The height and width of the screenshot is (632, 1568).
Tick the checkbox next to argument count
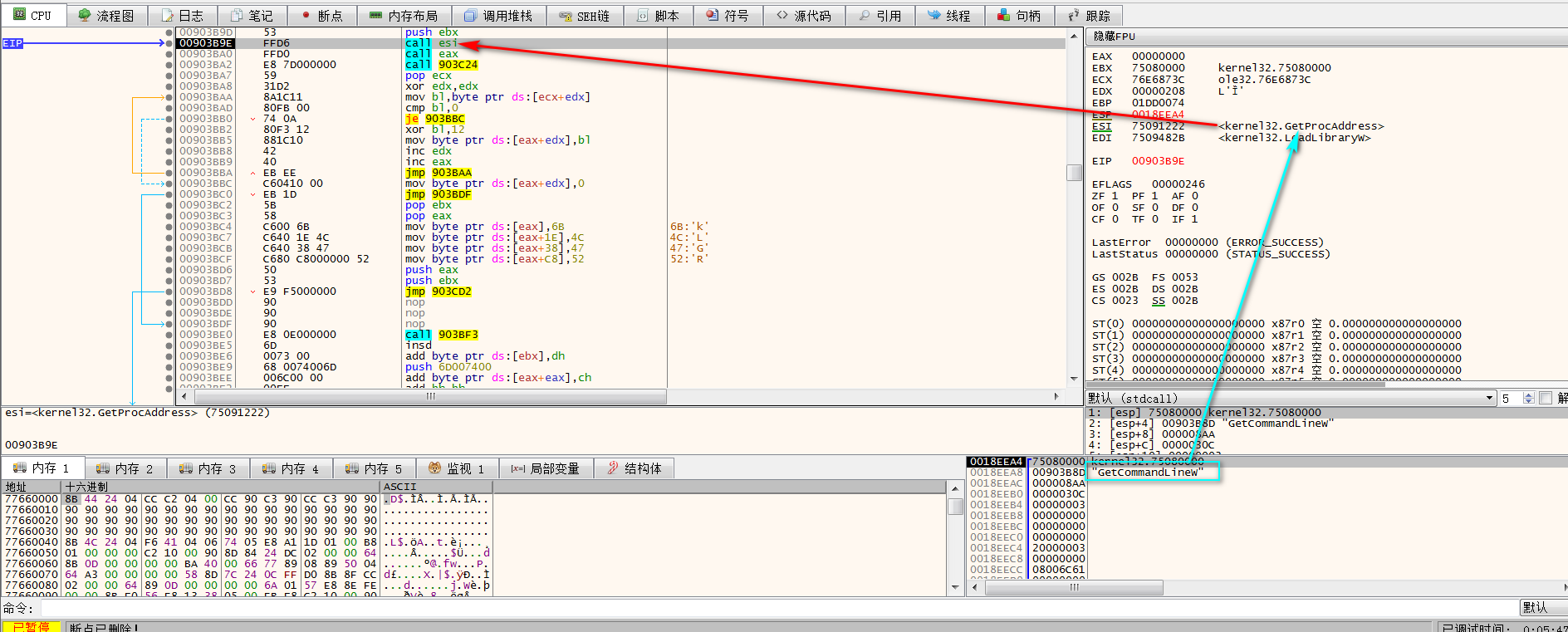[1545, 399]
